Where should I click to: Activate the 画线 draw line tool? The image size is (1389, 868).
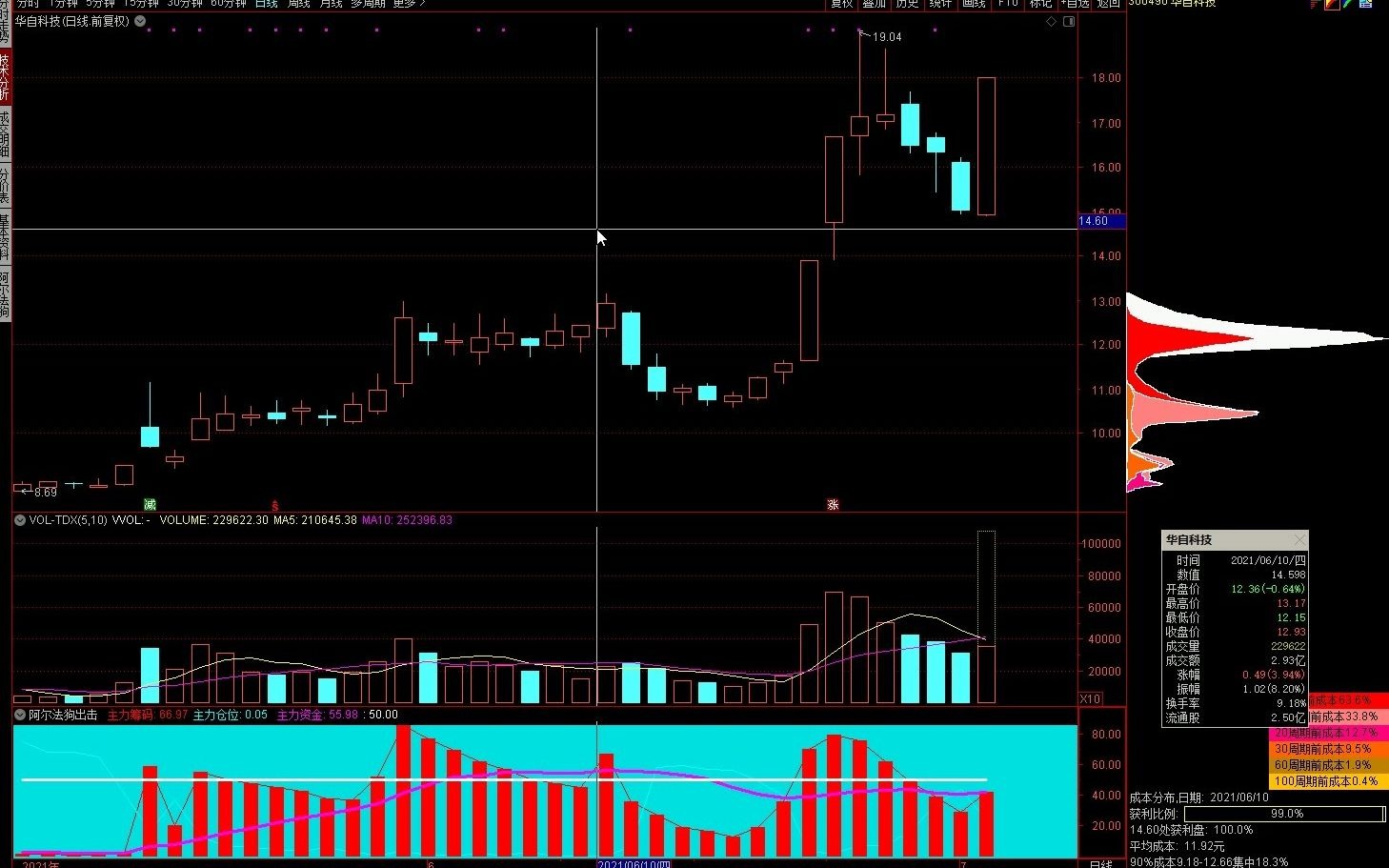coord(975,4)
